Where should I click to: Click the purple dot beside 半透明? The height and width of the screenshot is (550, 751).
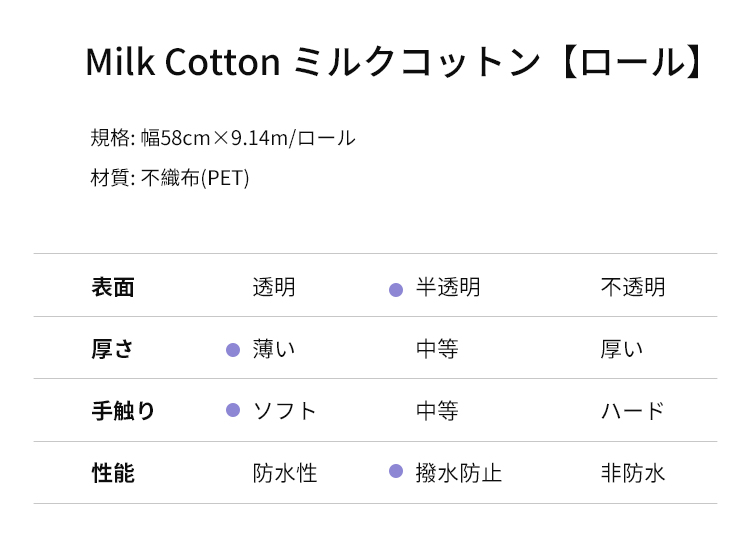tap(396, 290)
